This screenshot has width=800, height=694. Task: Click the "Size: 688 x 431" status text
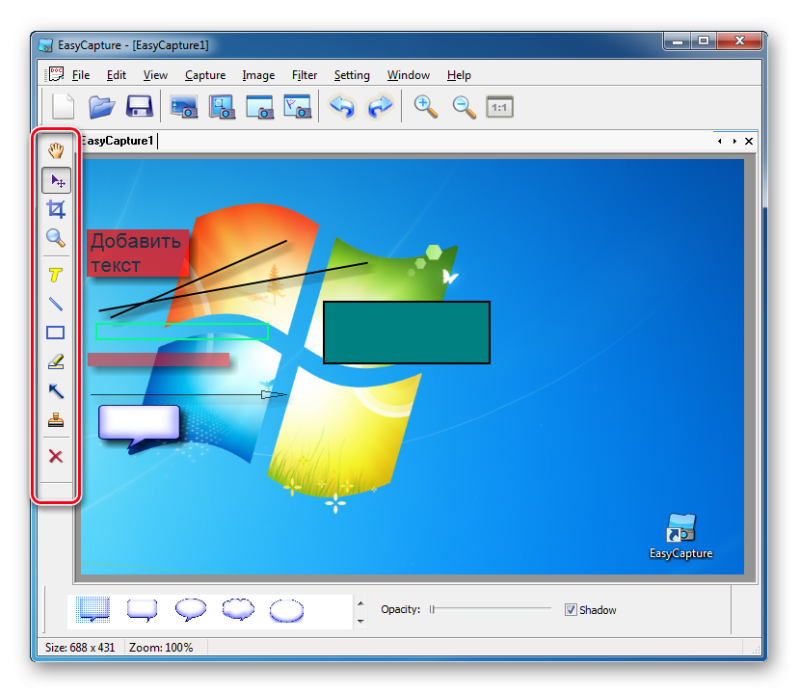(x=80, y=648)
